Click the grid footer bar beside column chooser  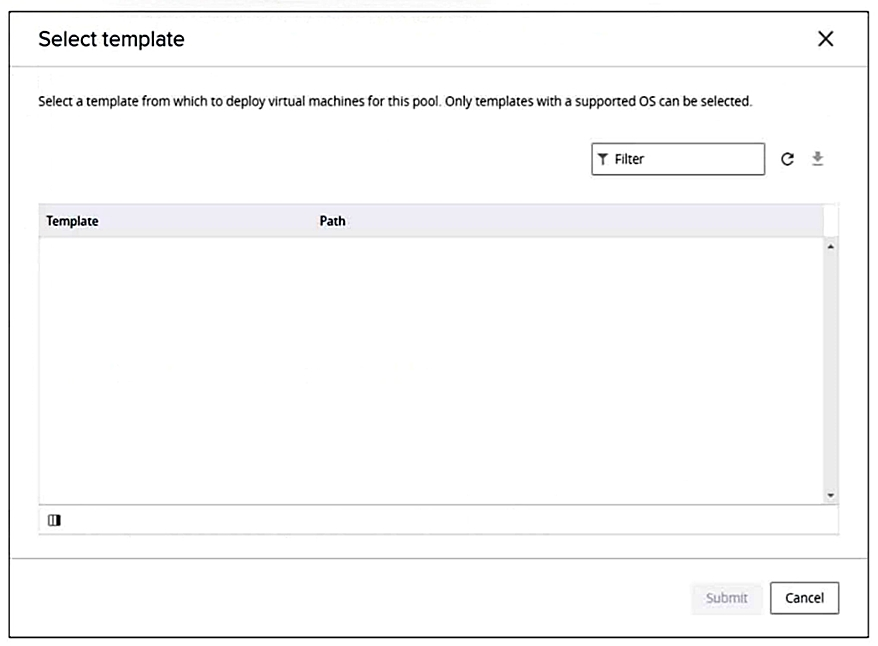click(x=448, y=521)
